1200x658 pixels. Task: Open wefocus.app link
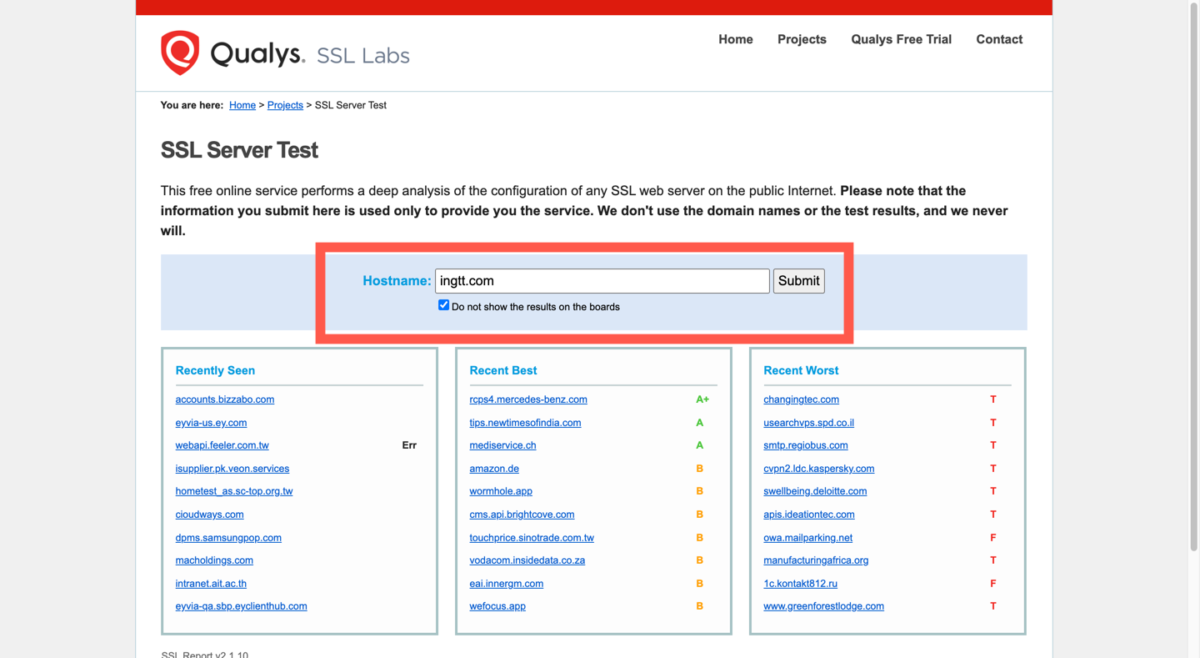pos(497,606)
